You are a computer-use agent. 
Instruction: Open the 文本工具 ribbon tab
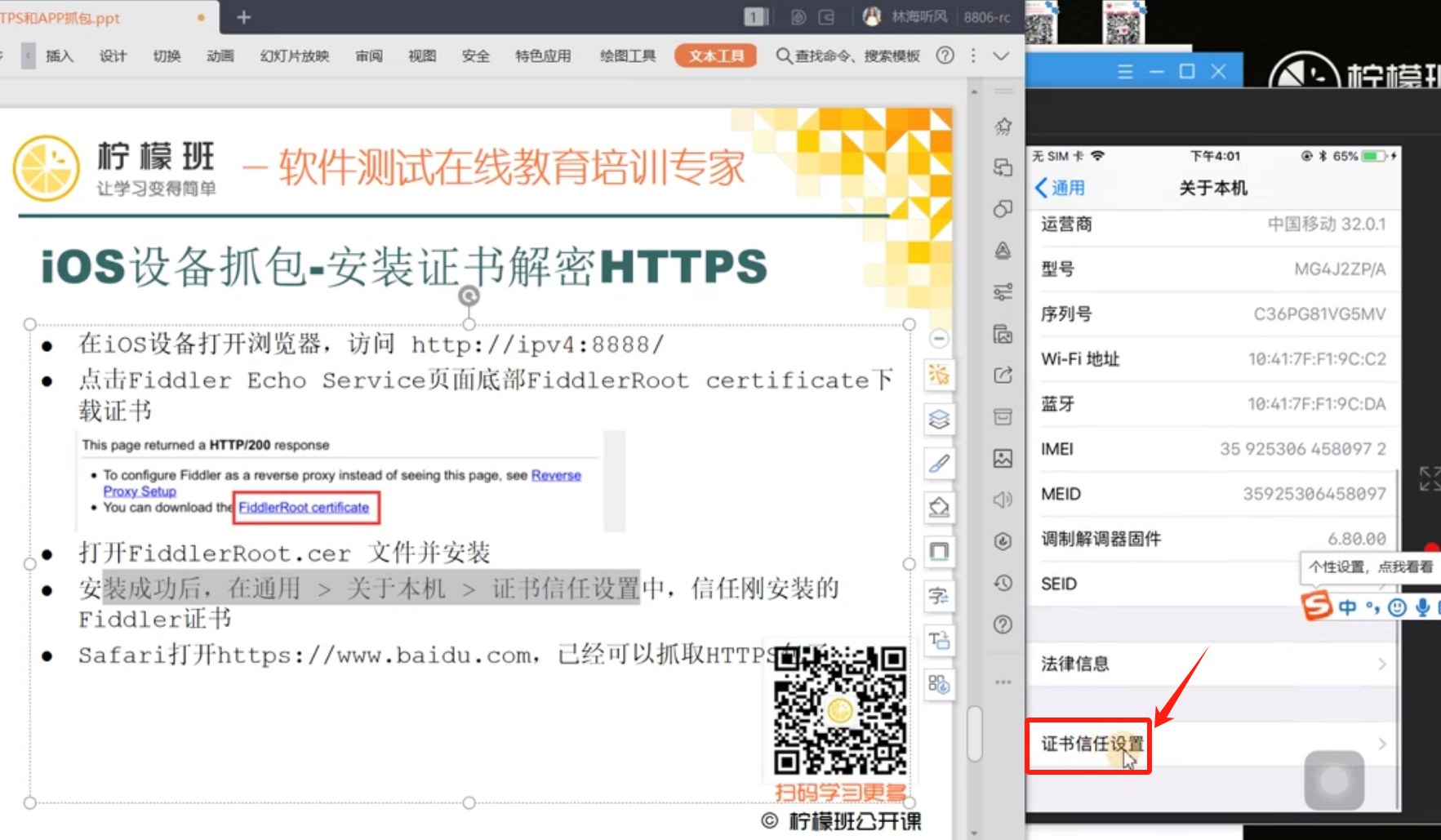click(x=715, y=56)
